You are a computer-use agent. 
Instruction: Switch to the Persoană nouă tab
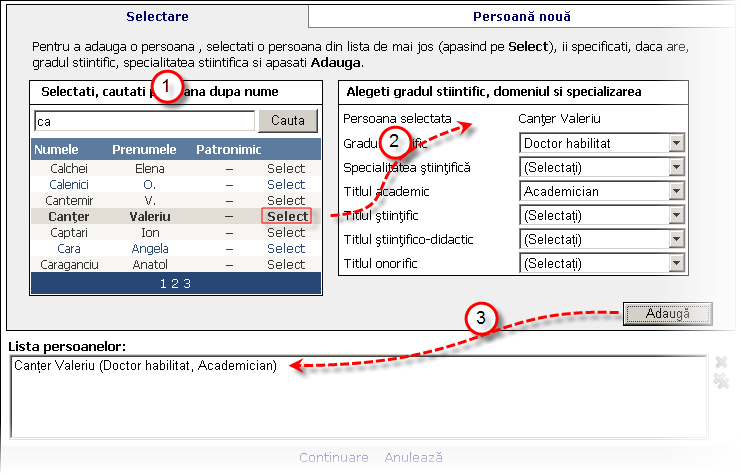click(521, 16)
